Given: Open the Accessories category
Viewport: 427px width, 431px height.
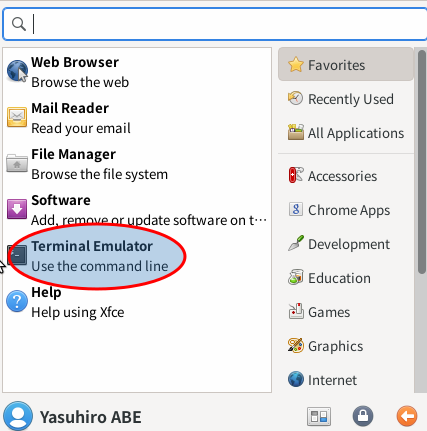Looking at the screenshot, I should click(x=346, y=176).
